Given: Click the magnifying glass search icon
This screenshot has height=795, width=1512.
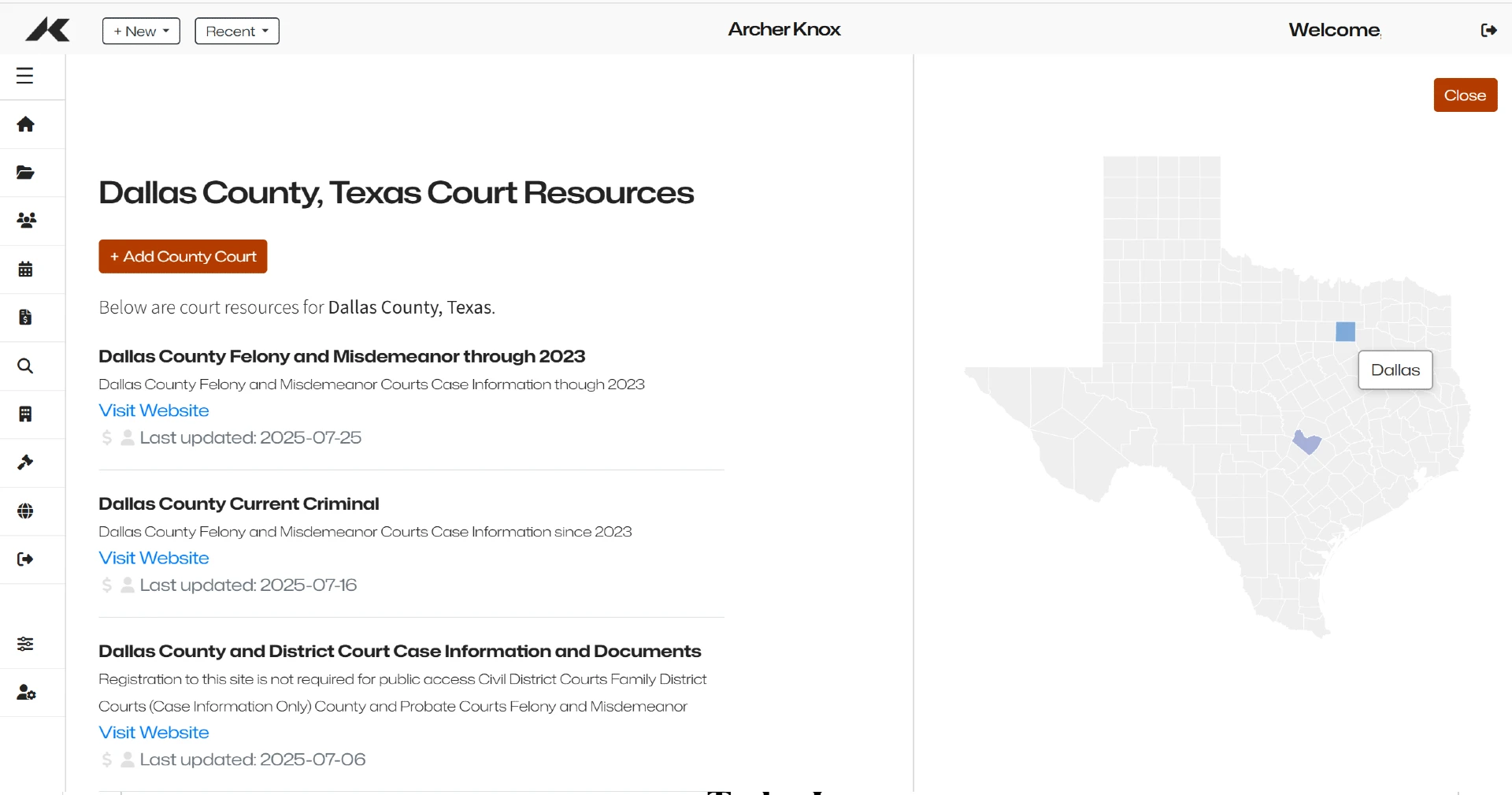Looking at the screenshot, I should pyautogui.click(x=25, y=366).
